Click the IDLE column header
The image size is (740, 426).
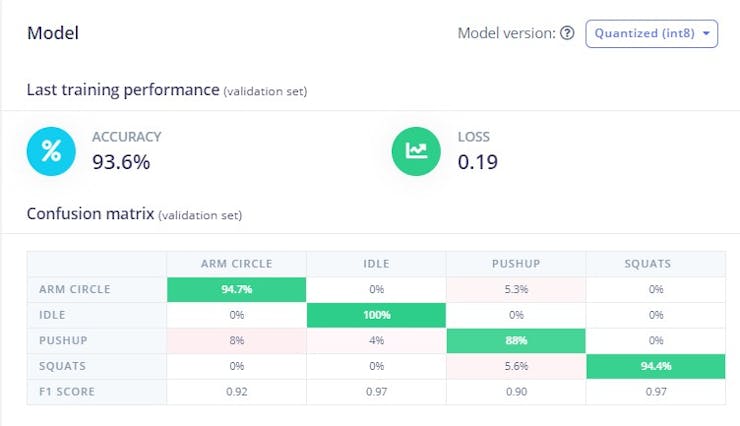376,264
